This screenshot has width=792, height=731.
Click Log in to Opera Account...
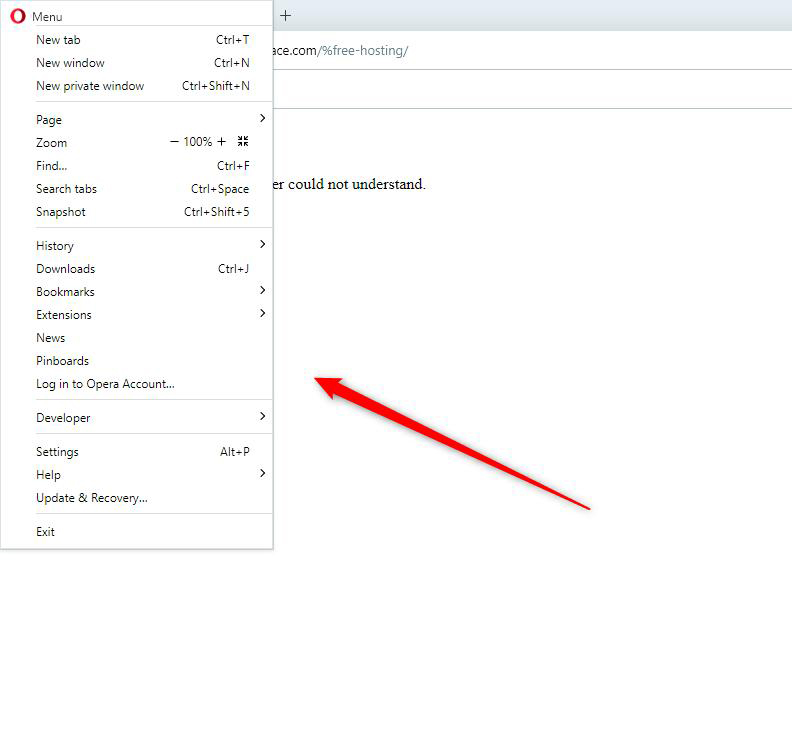coord(105,384)
